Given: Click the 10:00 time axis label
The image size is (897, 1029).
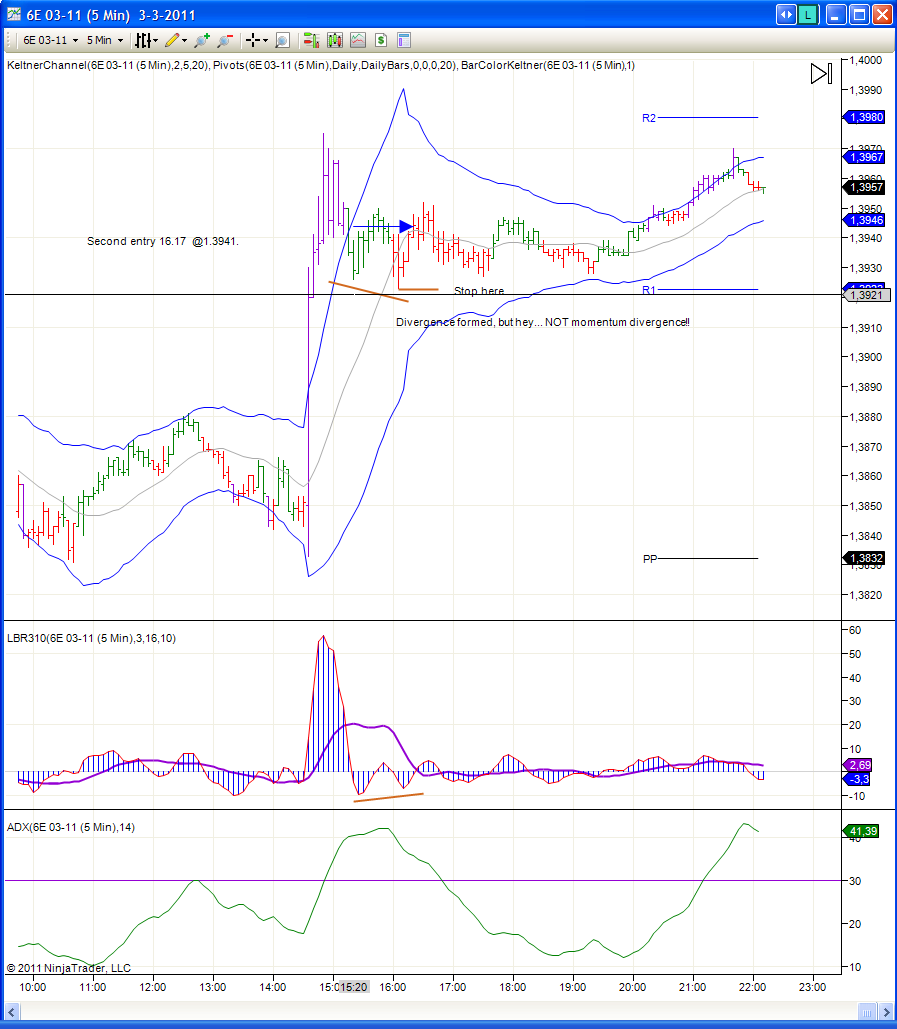Looking at the screenshot, I should coord(33,987).
